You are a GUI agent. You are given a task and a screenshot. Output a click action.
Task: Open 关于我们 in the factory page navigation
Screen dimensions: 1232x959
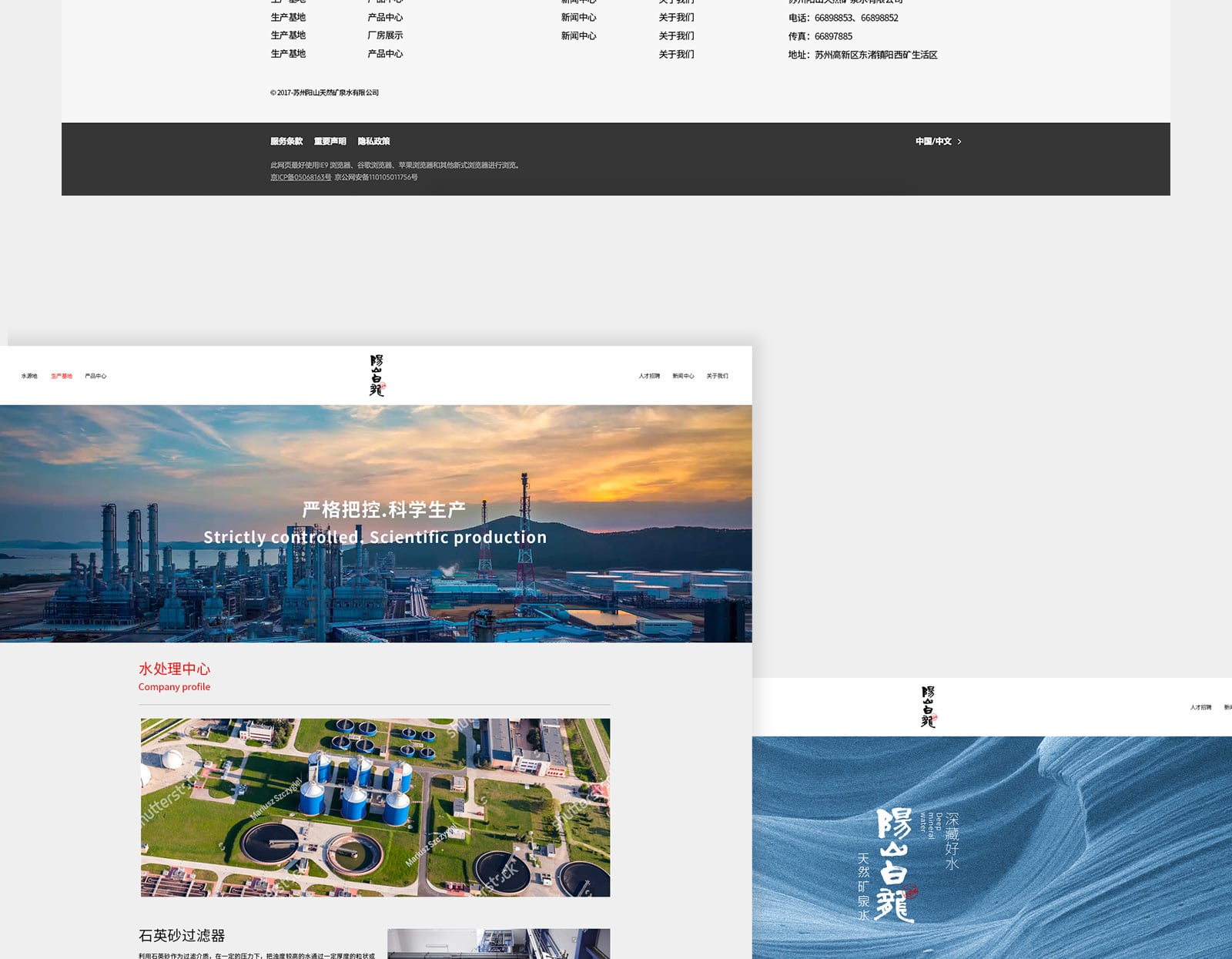[717, 376]
